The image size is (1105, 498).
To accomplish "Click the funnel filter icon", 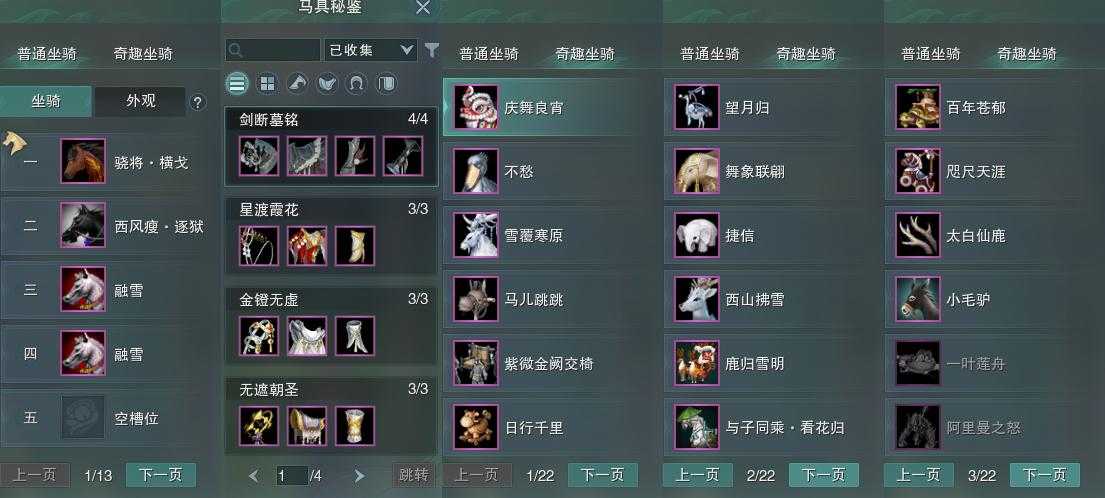I will click(431, 50).
